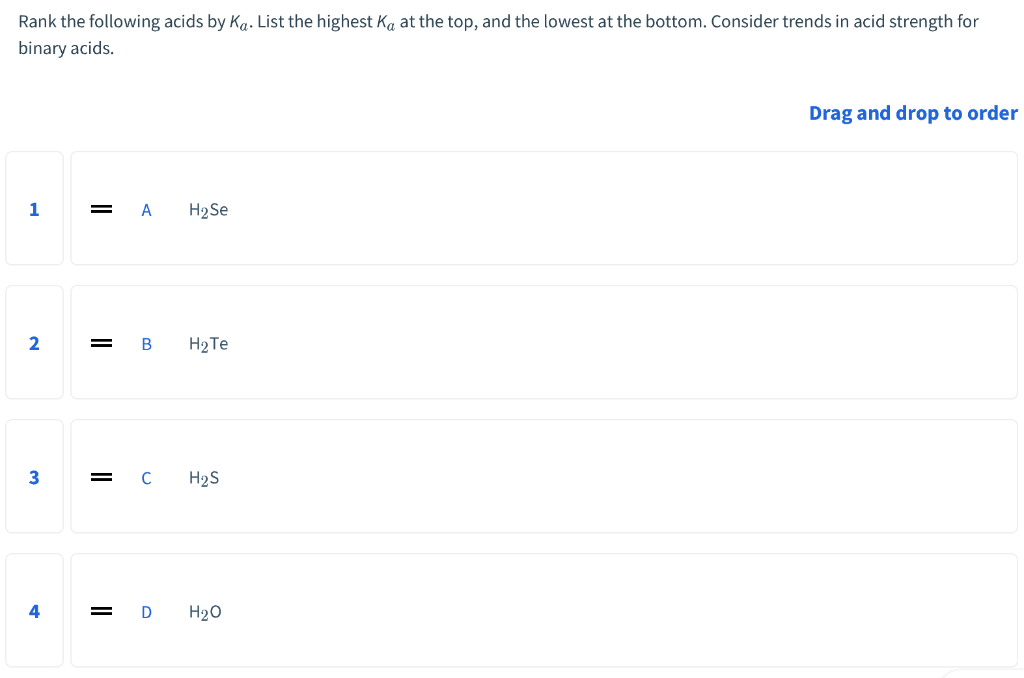The width and height of the screenshot is (1024, 678).
Task: Click the letter B label
Action: click(146, 343)
